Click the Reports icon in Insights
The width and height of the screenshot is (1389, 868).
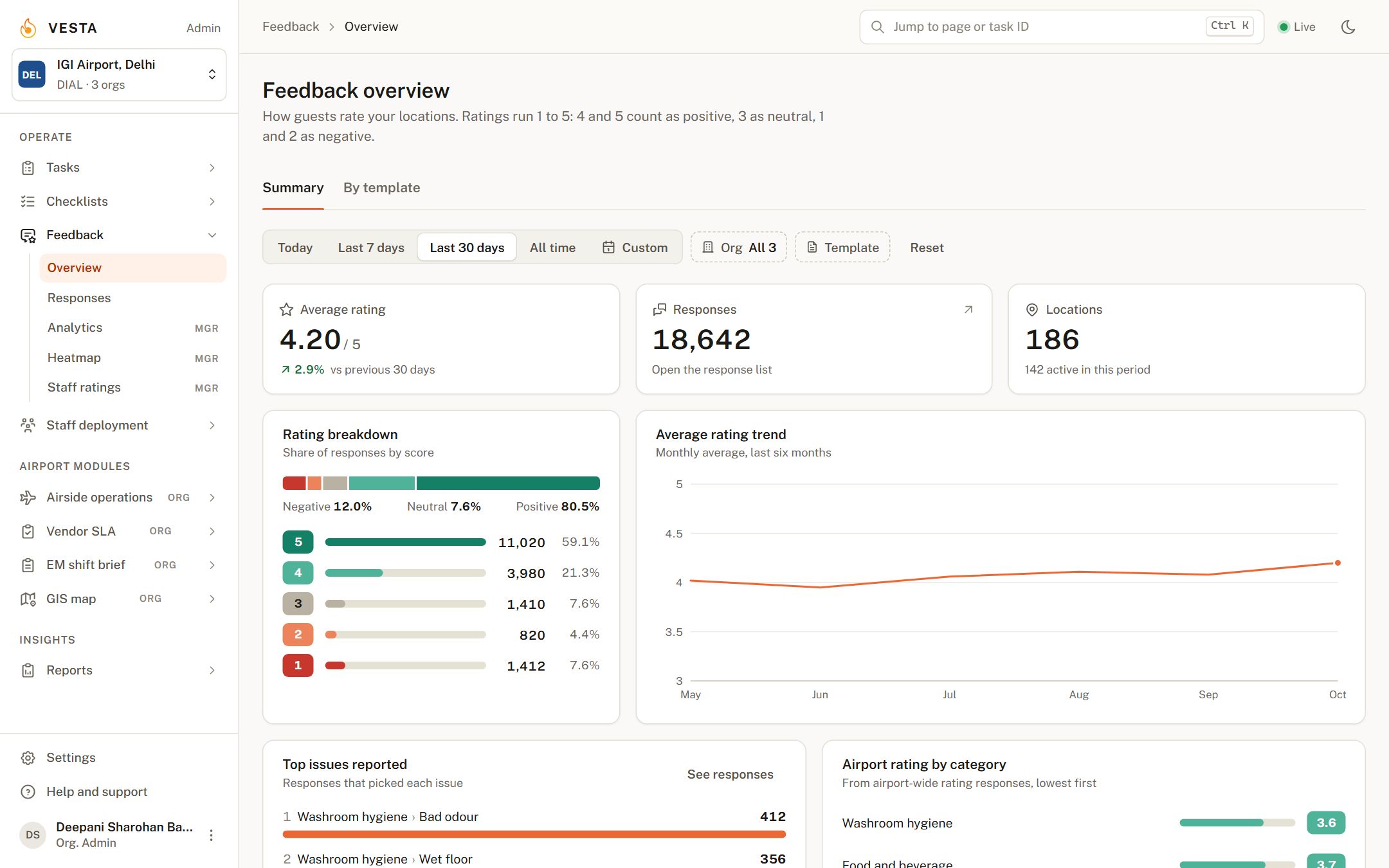click(x=28, y=671)
